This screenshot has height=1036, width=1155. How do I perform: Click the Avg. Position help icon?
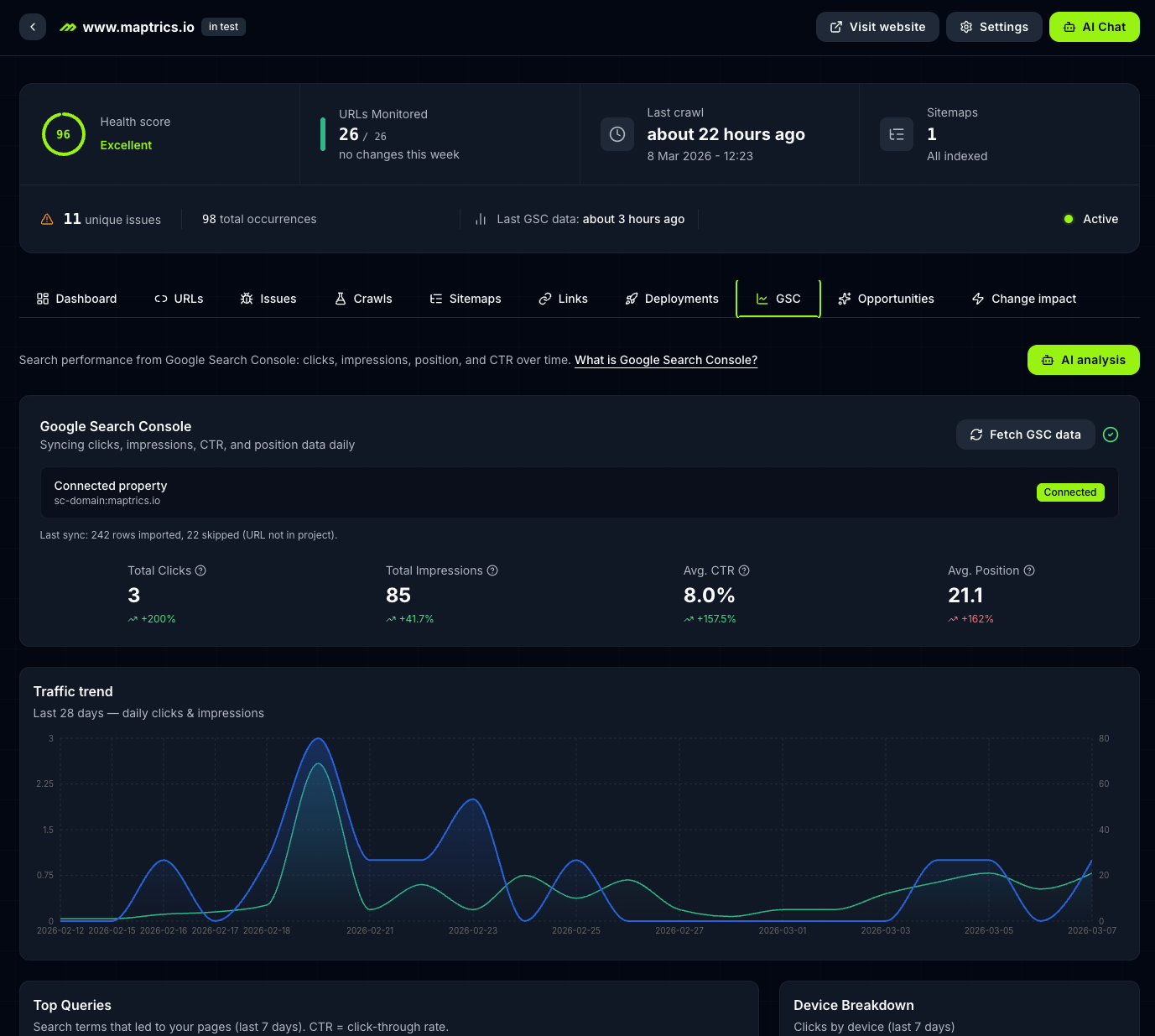point(1029,570)
